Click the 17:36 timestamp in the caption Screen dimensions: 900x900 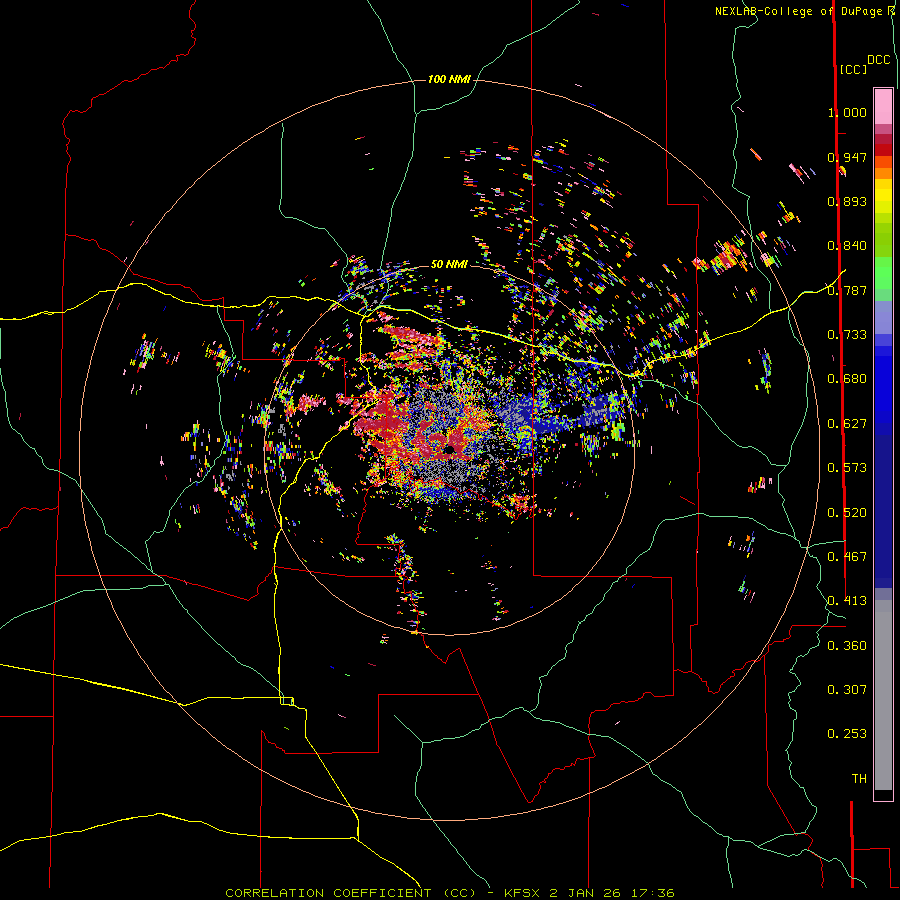pyautogui.click(x=651, y=893)
